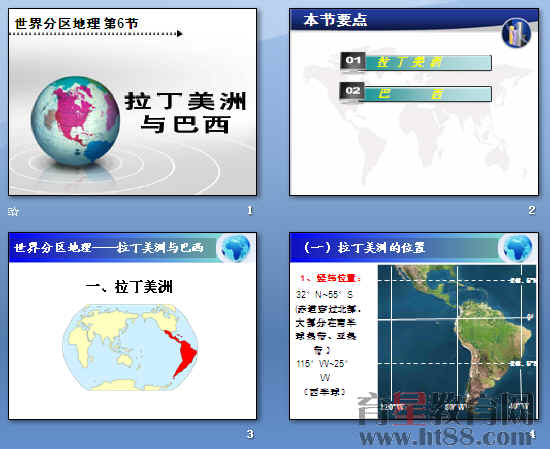Click the 02 number badge
550x449 pixels.
[353, 91]
